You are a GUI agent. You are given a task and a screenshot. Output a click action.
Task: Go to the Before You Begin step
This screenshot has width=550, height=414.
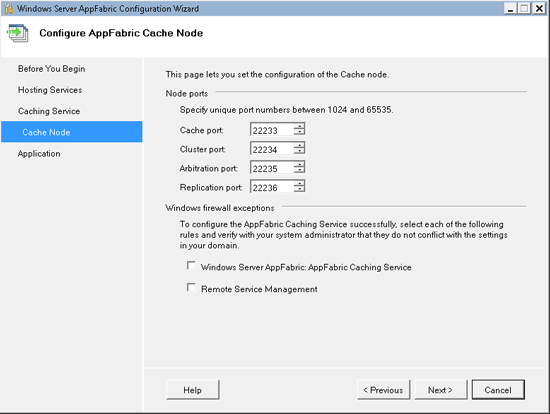(x=52, y=69)
